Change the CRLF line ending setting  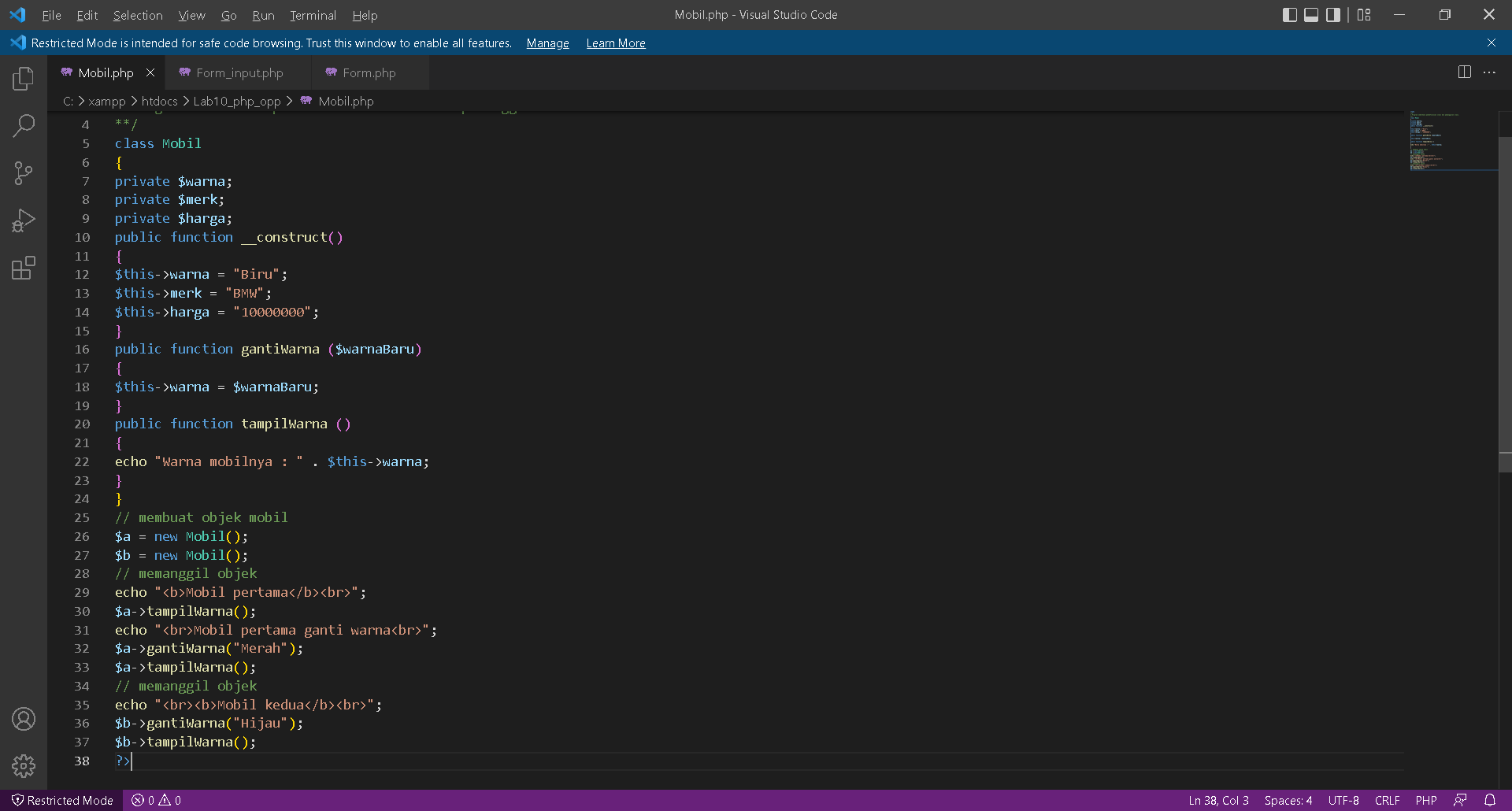[x=1387, y=799]
